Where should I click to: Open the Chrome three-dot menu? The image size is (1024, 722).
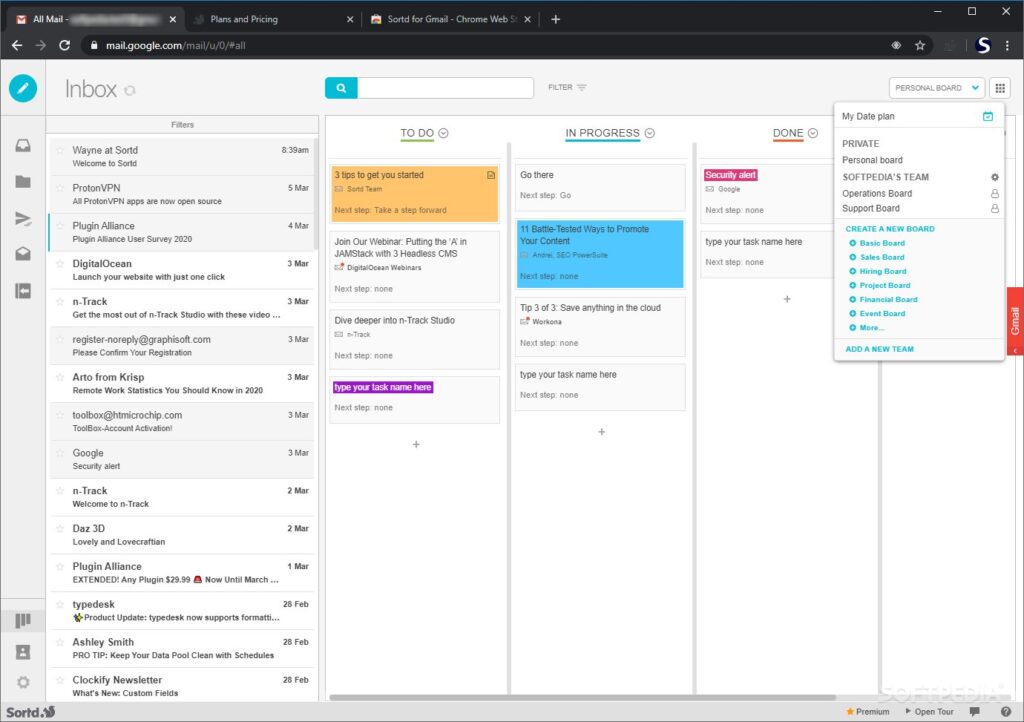pos(1008,45)
